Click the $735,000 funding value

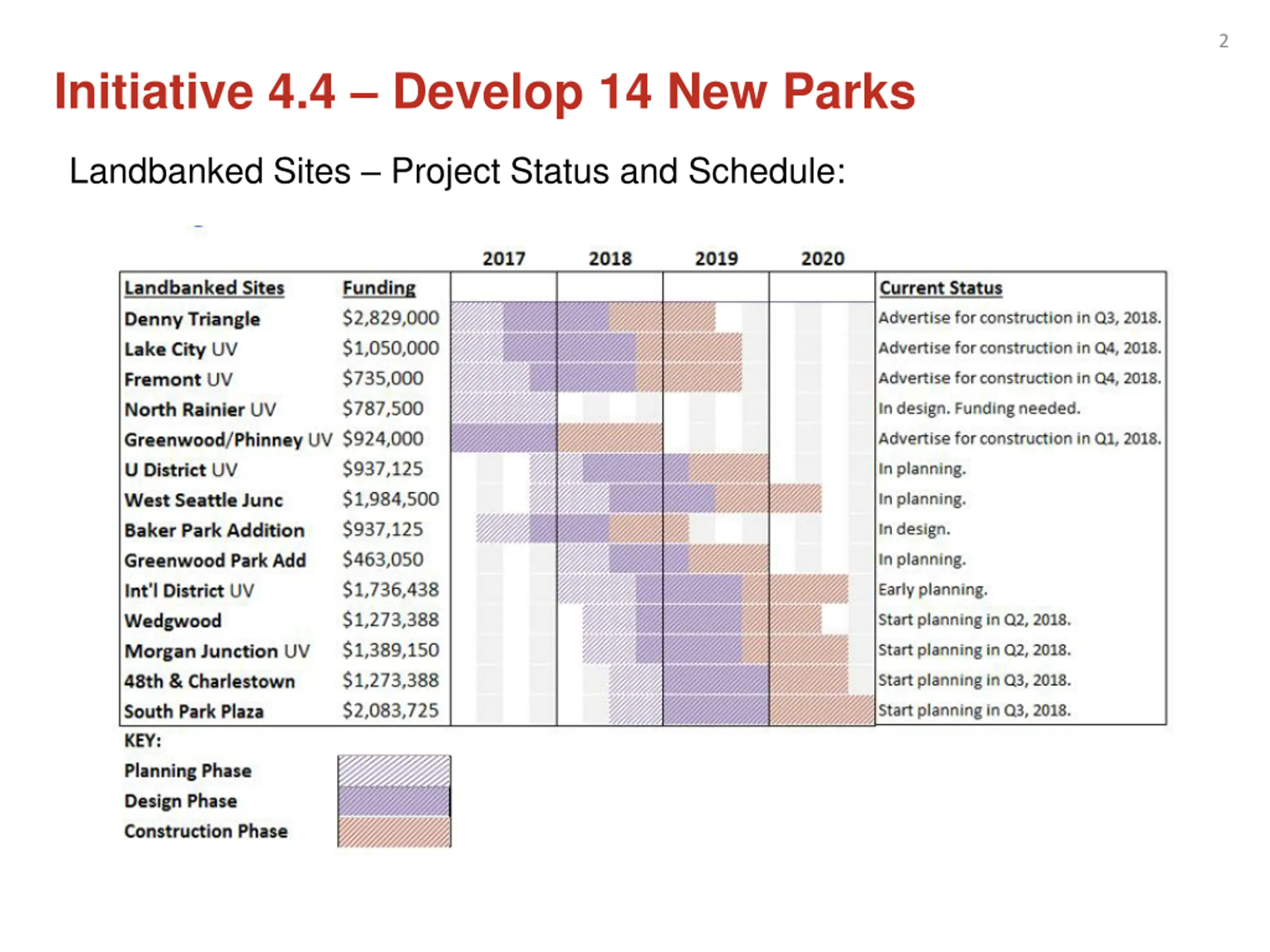(383, 378)
